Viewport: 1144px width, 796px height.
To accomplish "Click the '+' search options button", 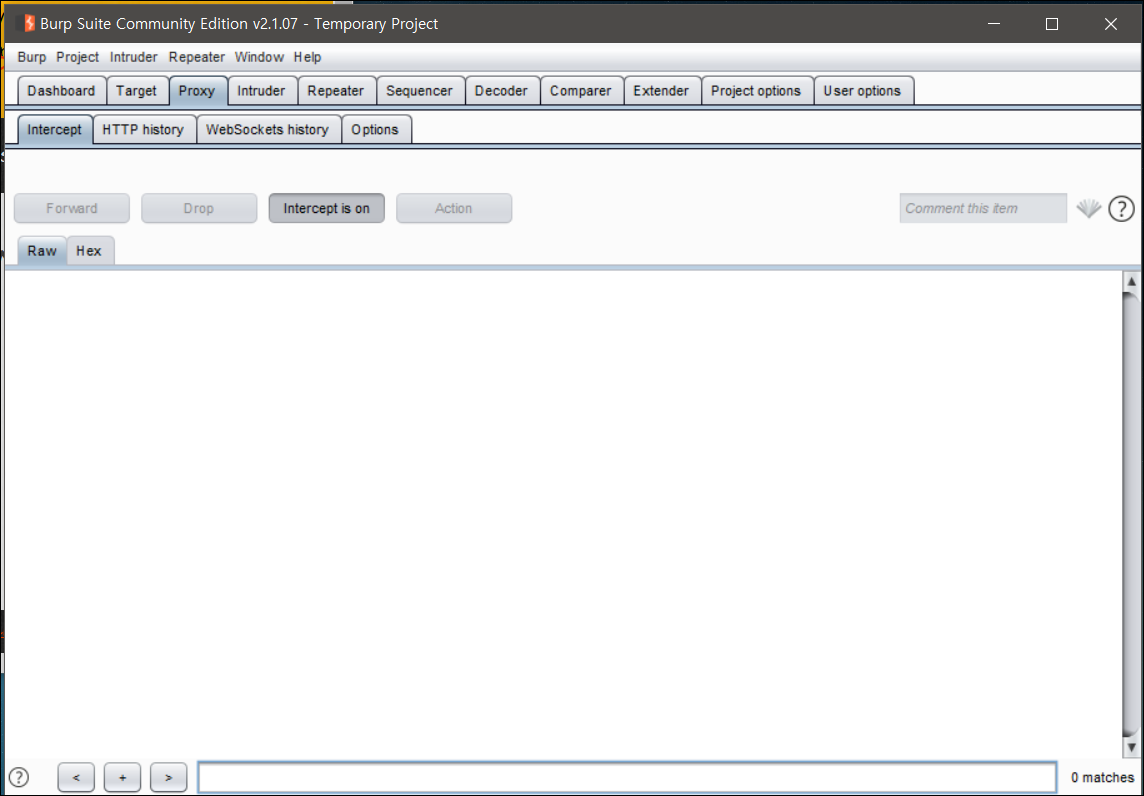I will [x=123, y=778].
